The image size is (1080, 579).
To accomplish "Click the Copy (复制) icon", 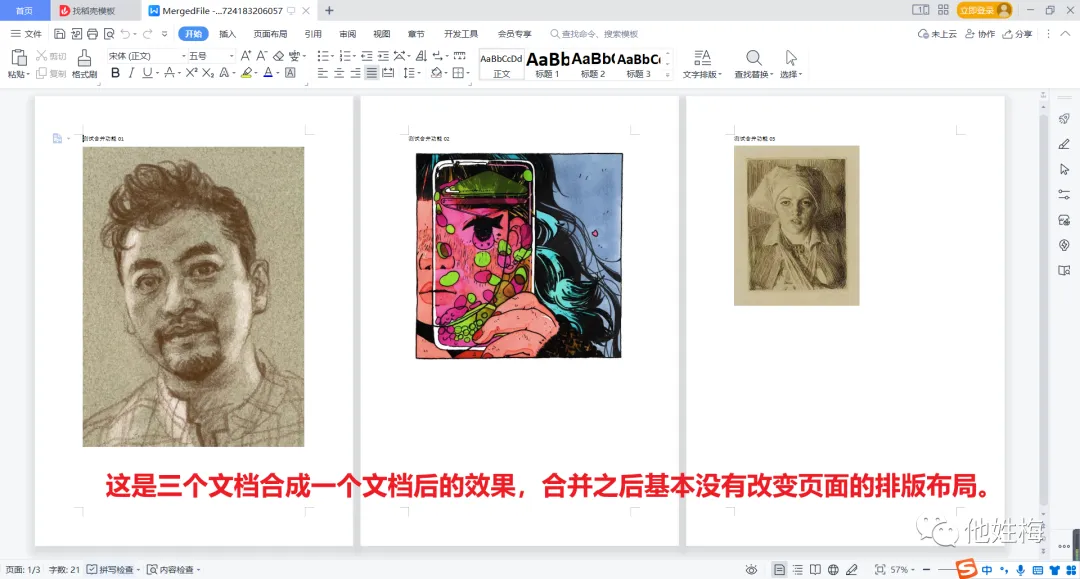I will click(41, 73).
